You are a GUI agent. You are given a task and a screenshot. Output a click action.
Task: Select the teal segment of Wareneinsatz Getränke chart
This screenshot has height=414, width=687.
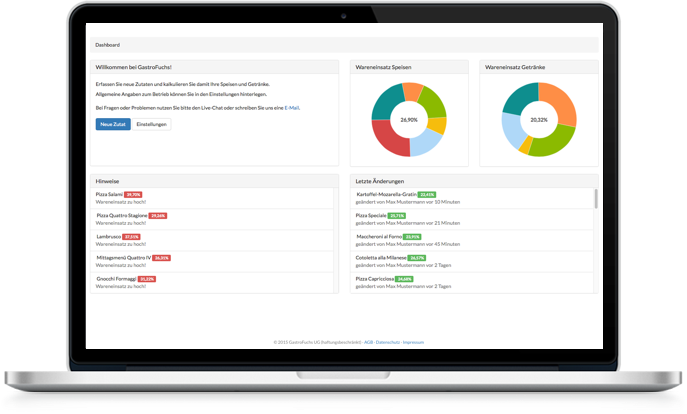[520, 99]
